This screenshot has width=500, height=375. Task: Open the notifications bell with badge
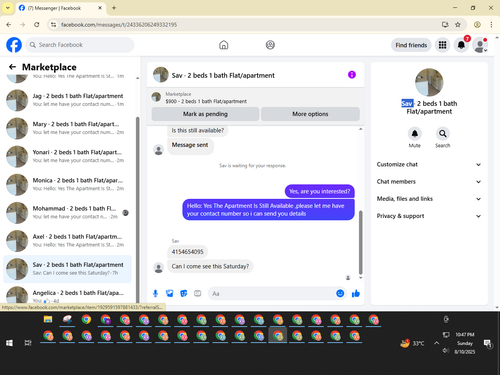(x=461, y=45)
